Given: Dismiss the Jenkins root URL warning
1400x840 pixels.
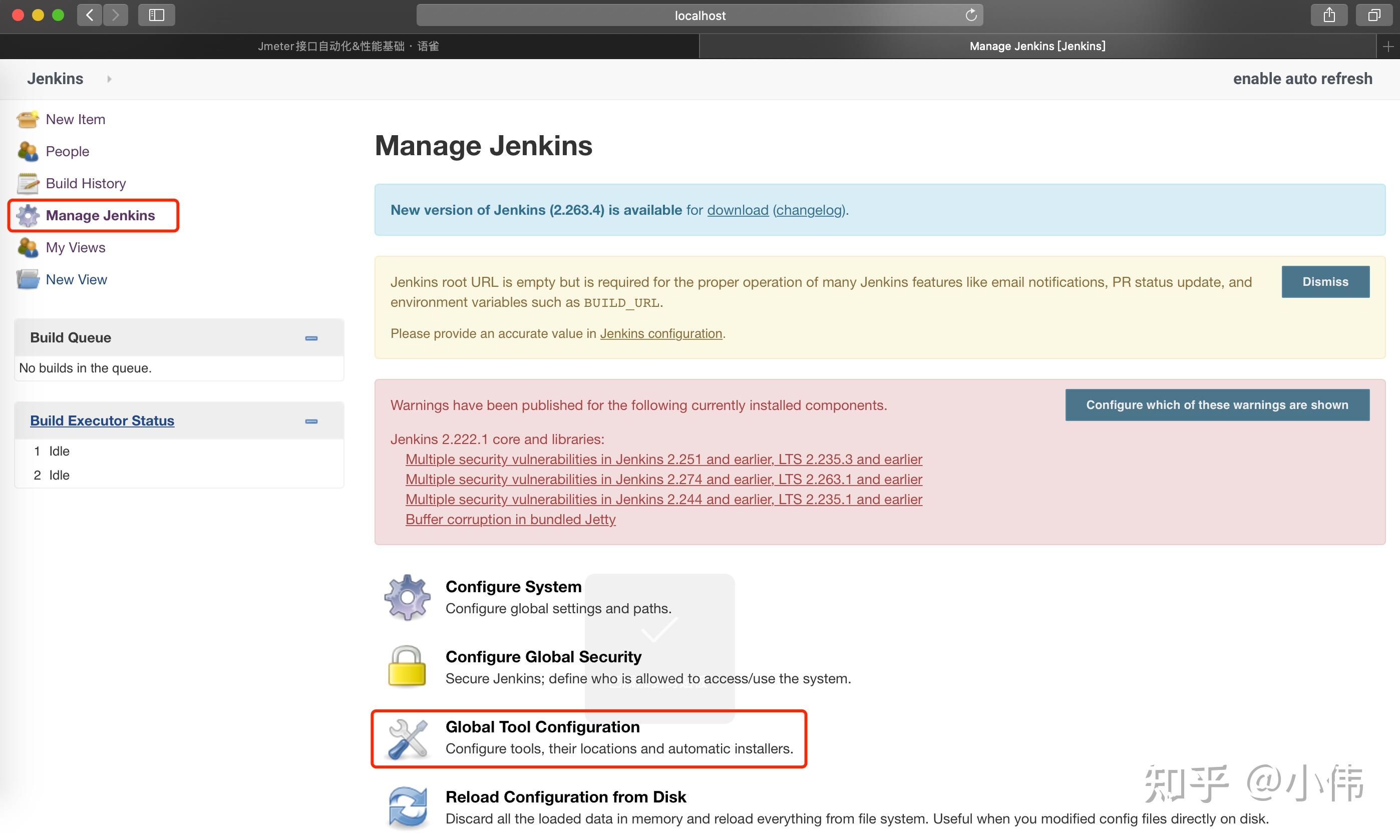Looking at the screenshot, I should pyautogui.click(x=1325, y=281).
